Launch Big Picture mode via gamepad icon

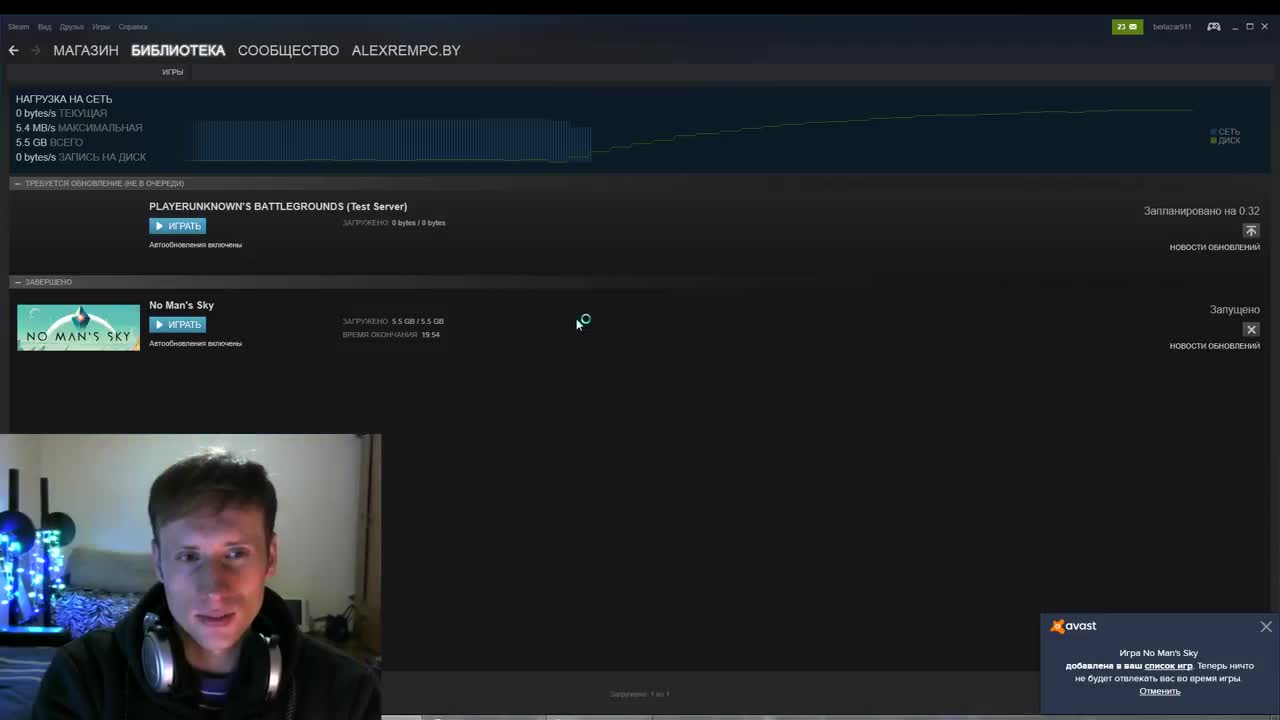(x=1213, y=27)
